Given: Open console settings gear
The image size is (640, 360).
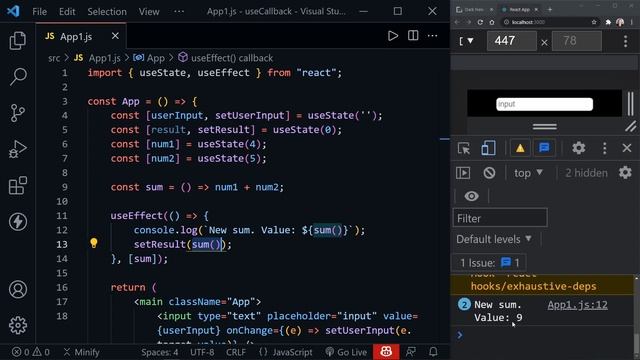Looking at the screenshot, I should coord(625,173).
